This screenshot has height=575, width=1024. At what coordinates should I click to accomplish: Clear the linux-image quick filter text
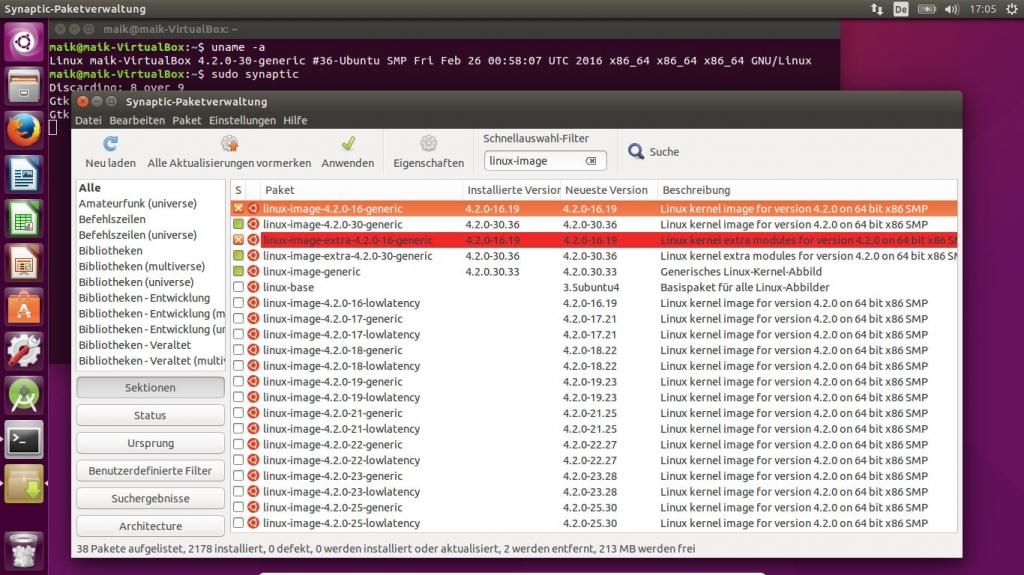click(x=590, y=161)
